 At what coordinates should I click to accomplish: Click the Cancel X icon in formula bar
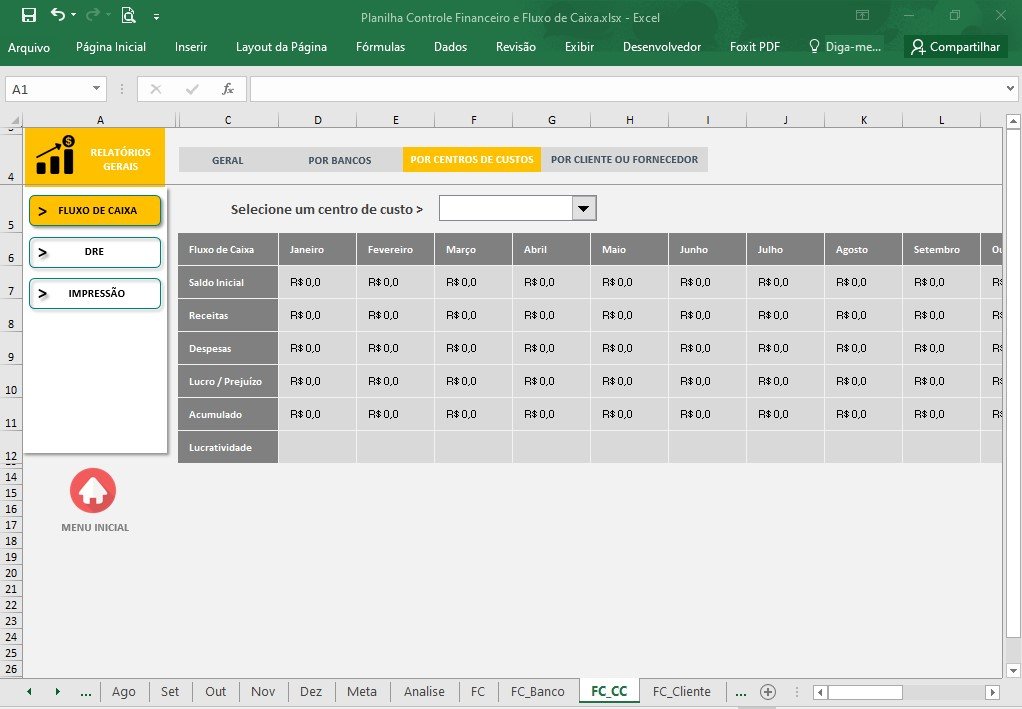156,89
